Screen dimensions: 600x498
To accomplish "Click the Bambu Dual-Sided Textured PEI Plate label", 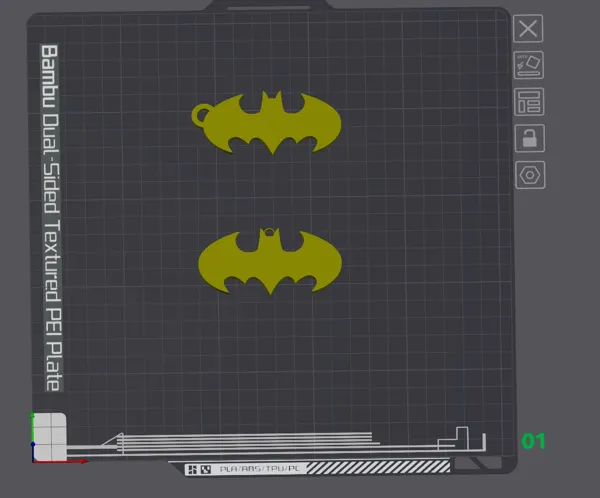I will 51,218.
